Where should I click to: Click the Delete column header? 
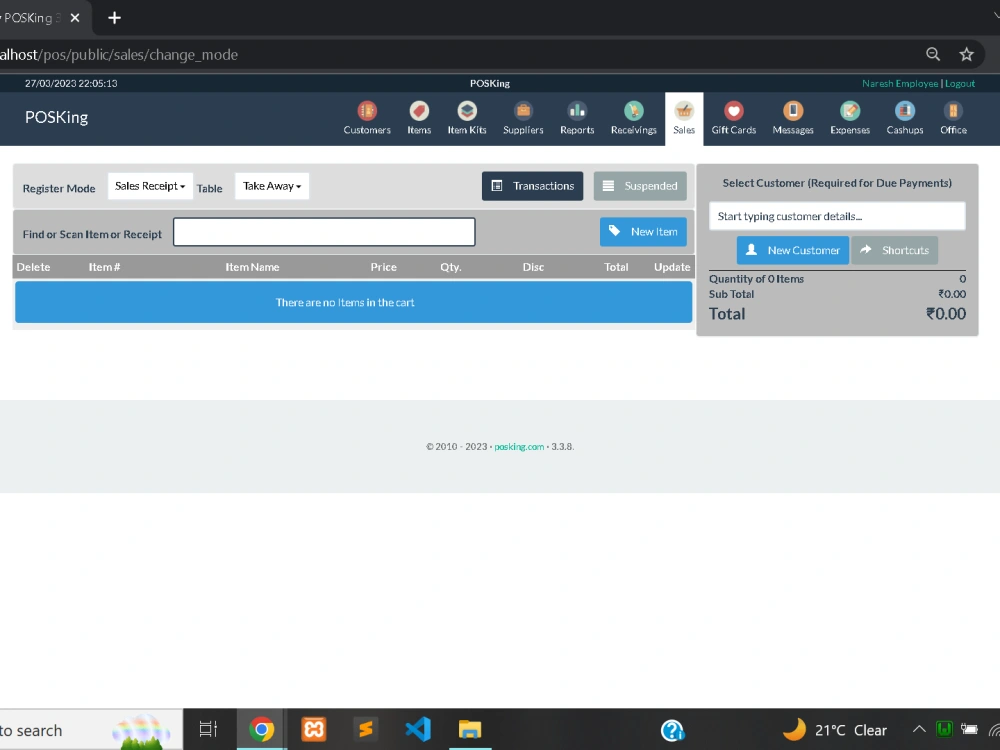point(33,267)
